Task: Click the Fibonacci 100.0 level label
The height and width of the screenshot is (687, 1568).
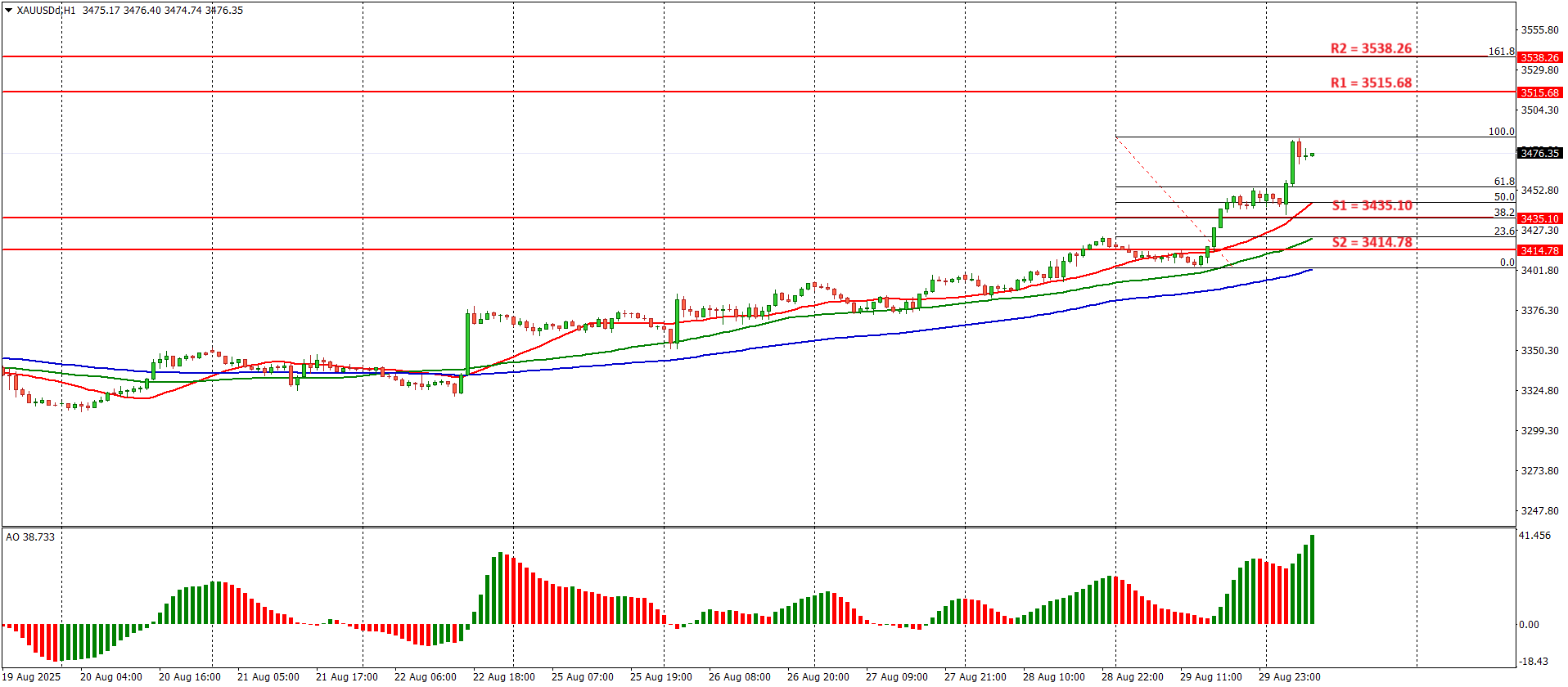Action: coord(1501,131)
